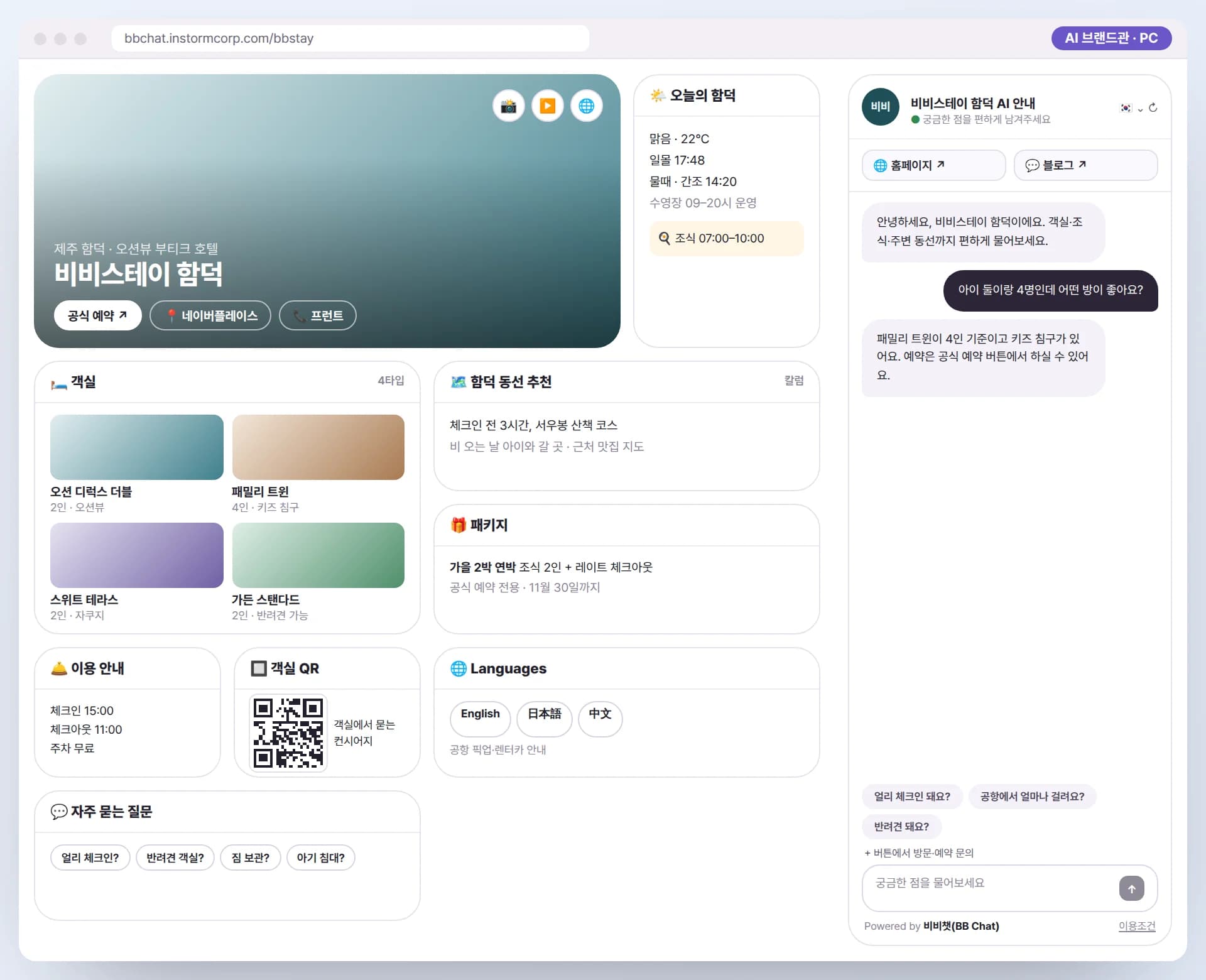Tap 얼리 체크인 돼요? chat suggestion
Viewport: 1206px width, 980px height.
tap(912, 796)
